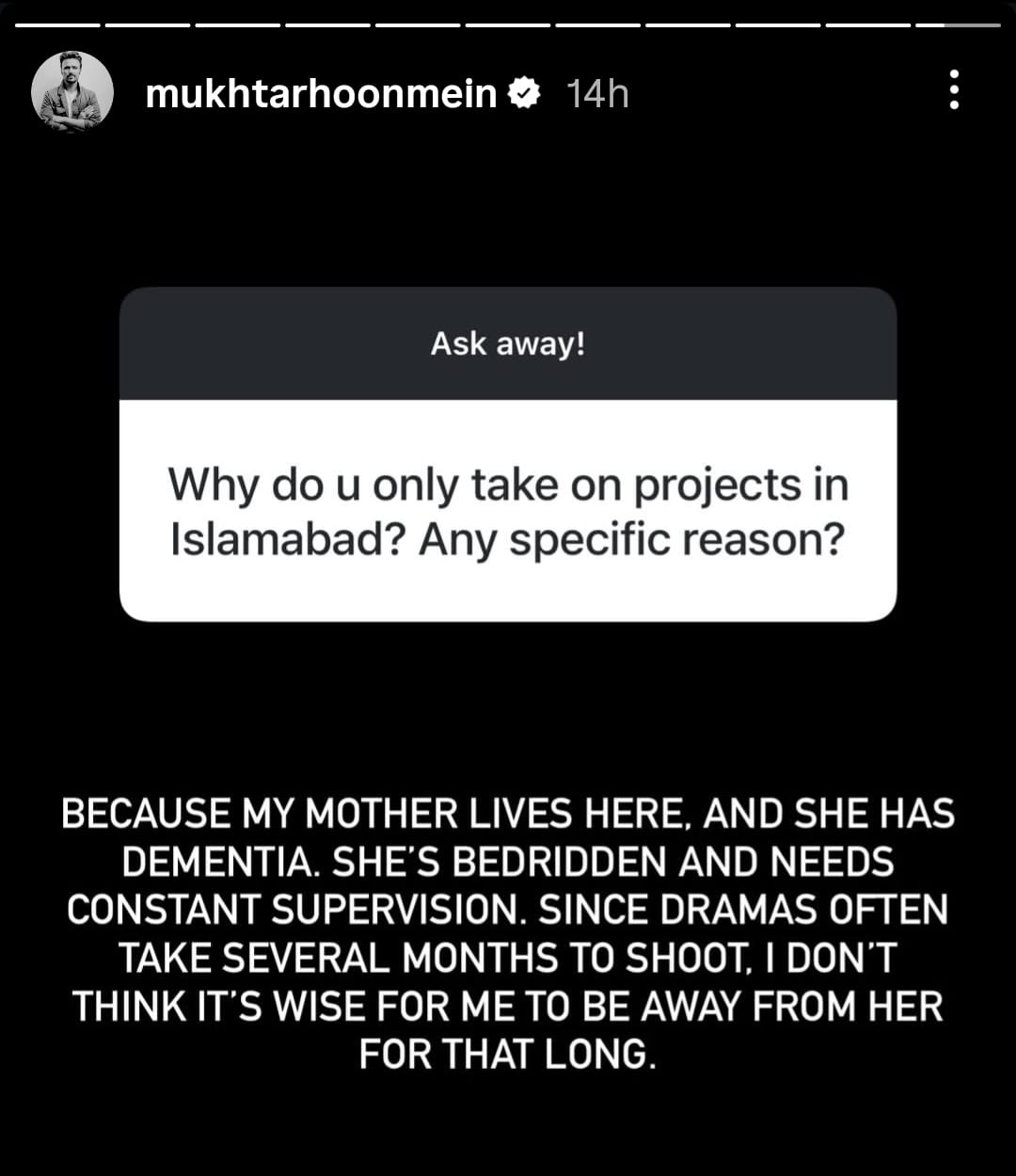Select the second story progress segment
Viewport: 1016px width, 1176px height.
point(149,24)
